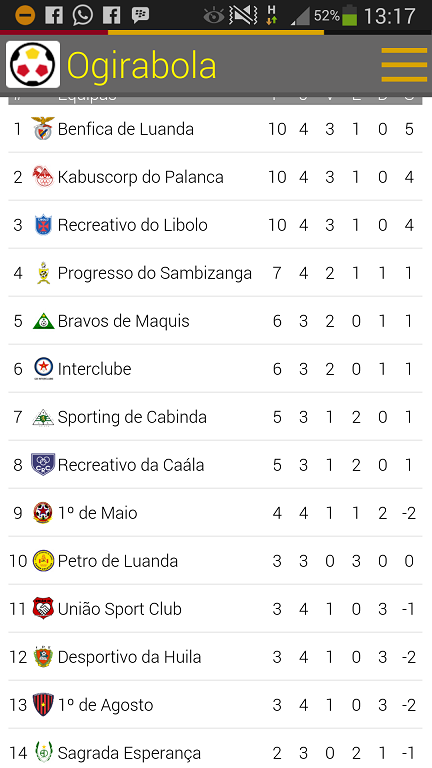
Task: Select the Sagrada Esperança team name
Action: (129, 753)
